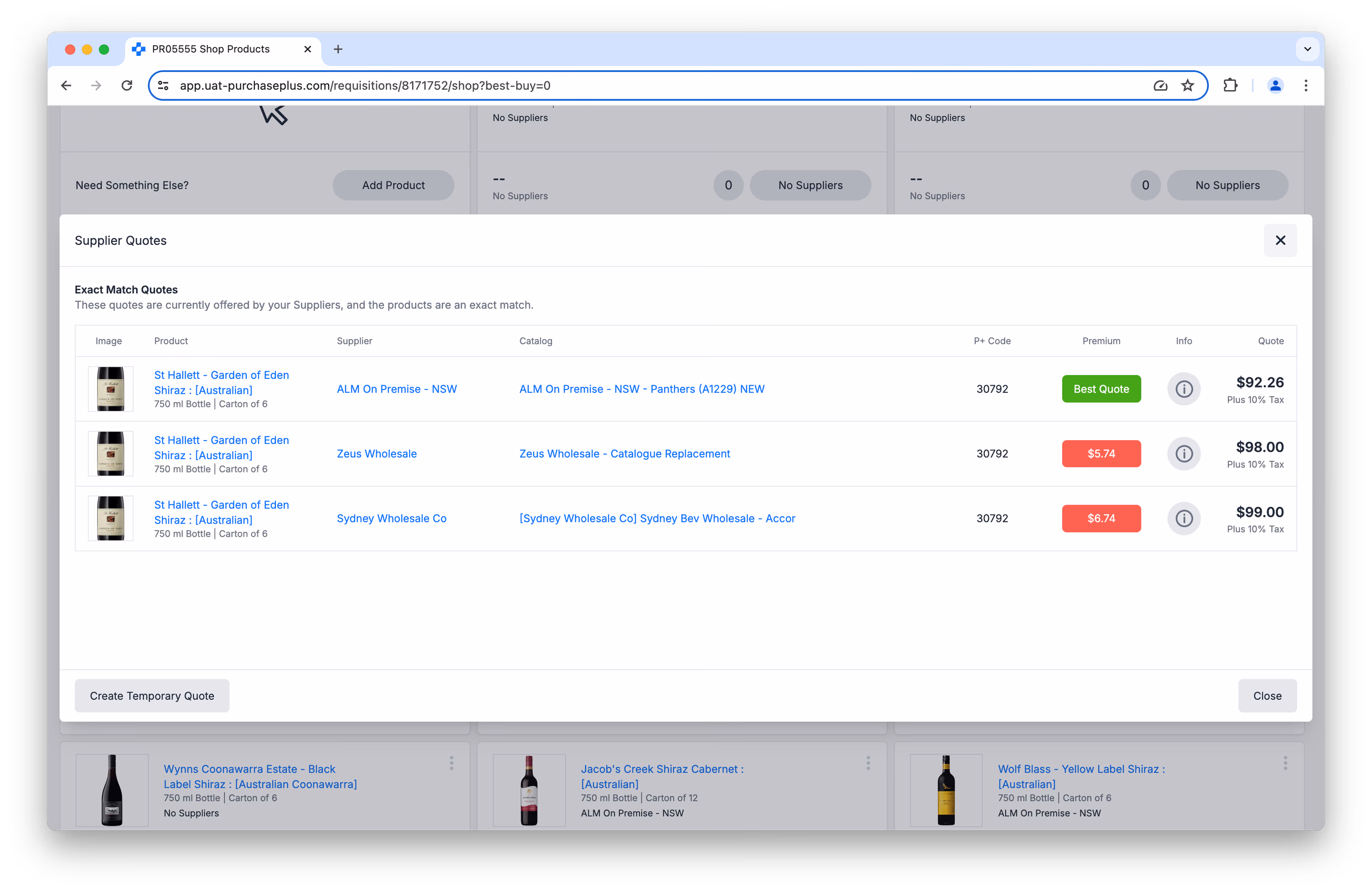The width and height of the screenshot is (1372, 893).
Task: Click wine bottle thumbnail in ALM row
Action: coord(111,389)
